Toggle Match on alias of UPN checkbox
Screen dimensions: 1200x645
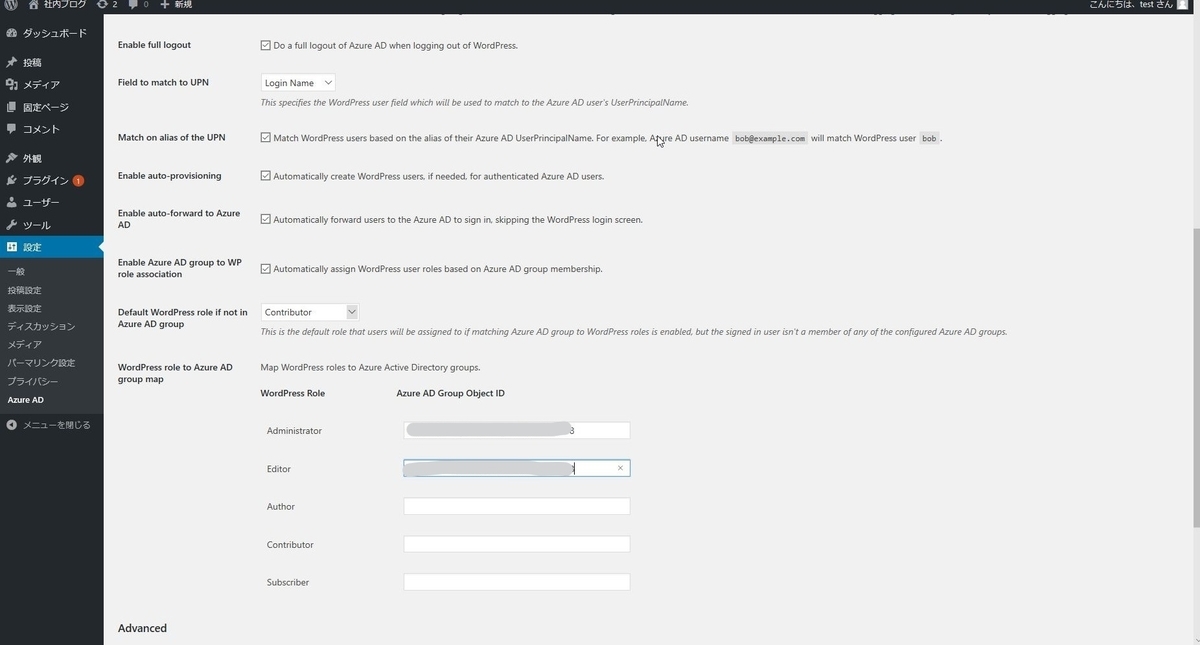tap(265, 138)
